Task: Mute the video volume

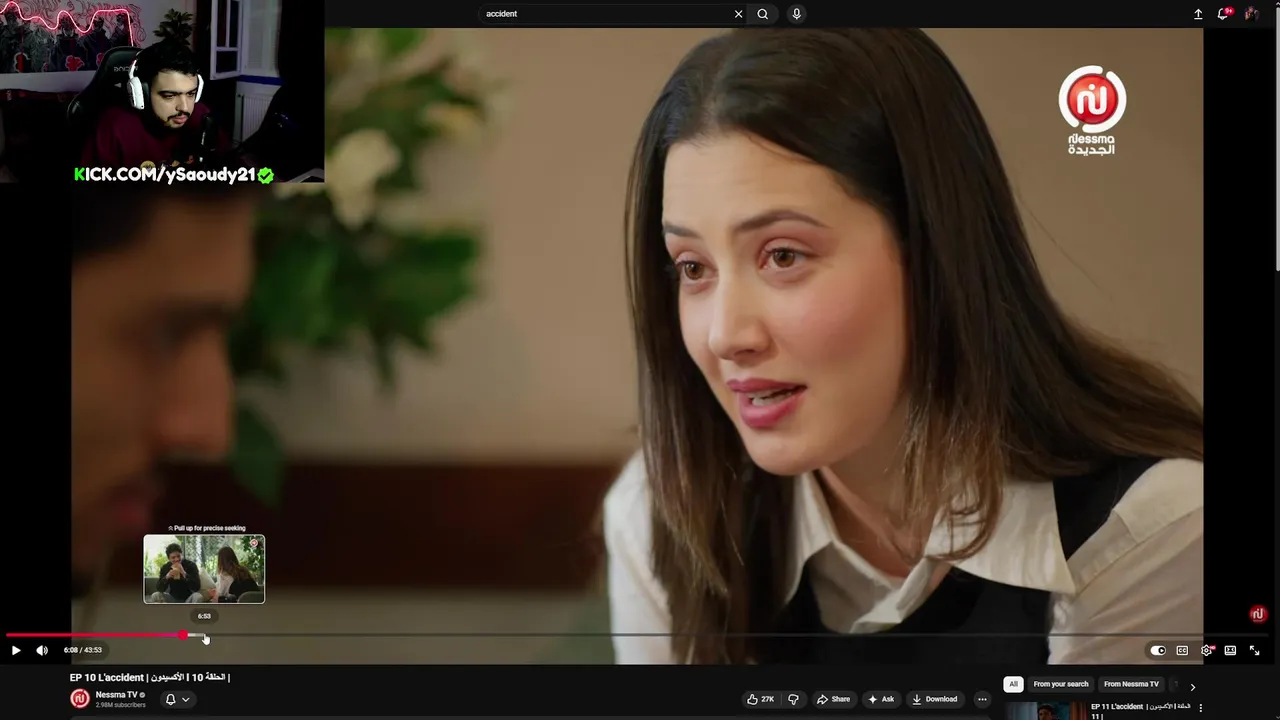Action: point(42,650)
